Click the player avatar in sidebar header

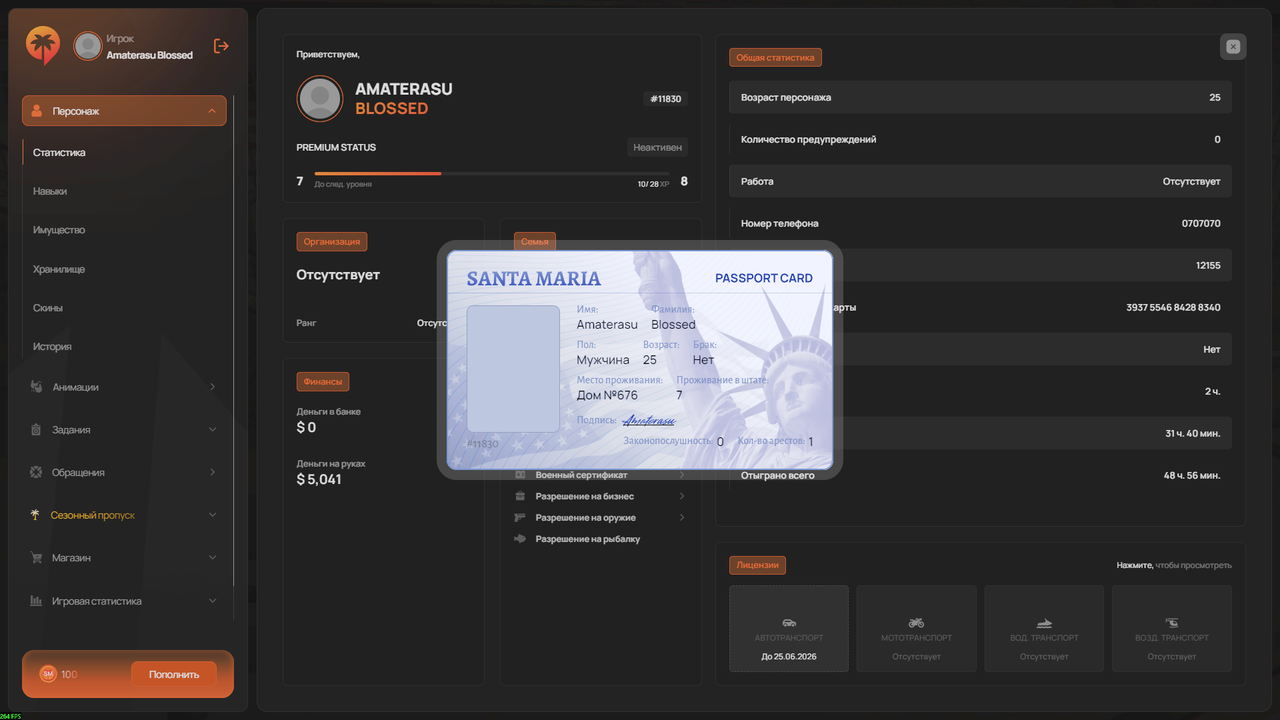88,46
